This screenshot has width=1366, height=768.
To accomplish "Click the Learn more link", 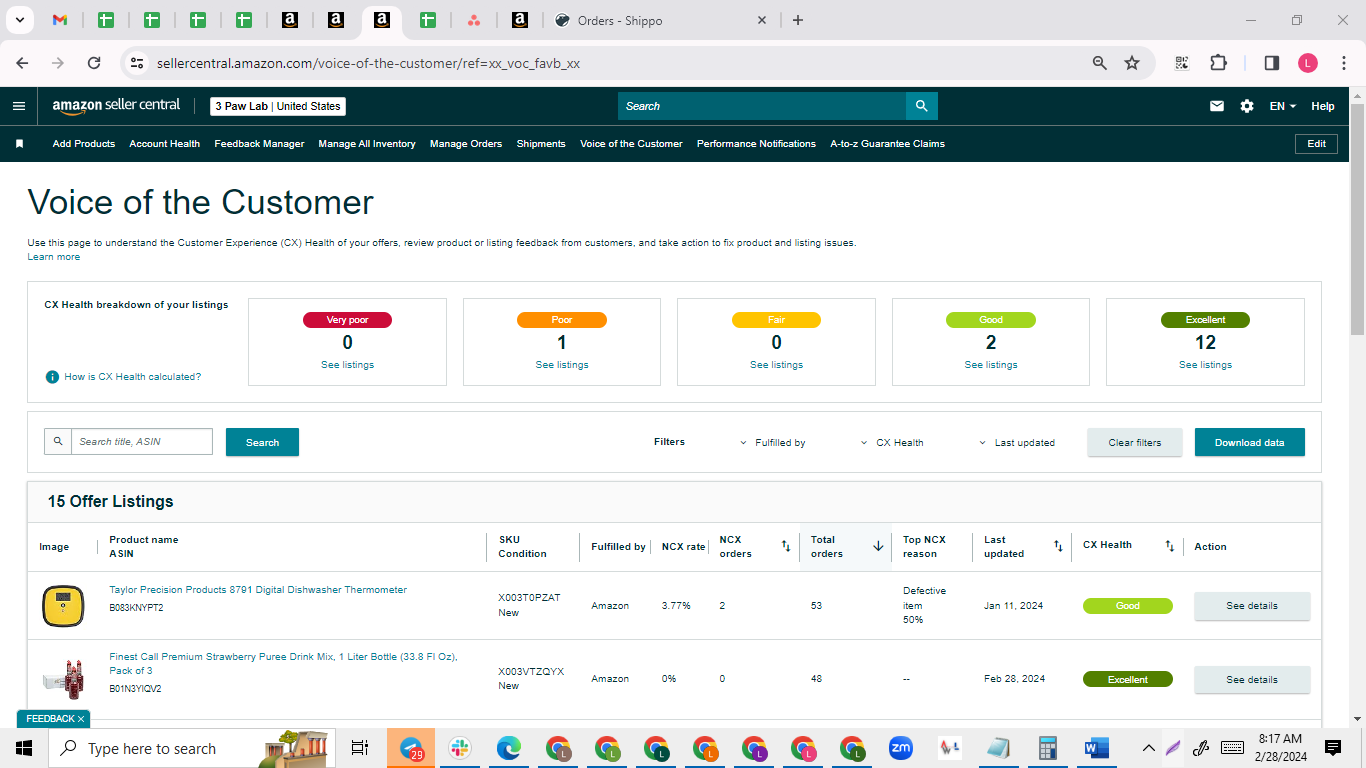I will (x=53, y=257).
